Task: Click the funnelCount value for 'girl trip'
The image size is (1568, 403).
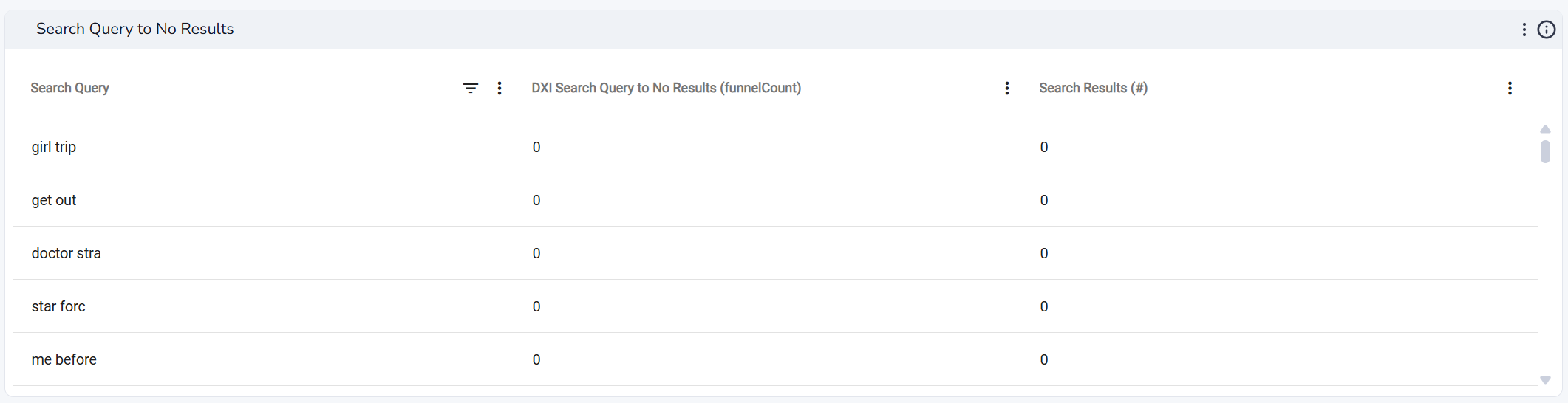Action: [x=536, y=147]
